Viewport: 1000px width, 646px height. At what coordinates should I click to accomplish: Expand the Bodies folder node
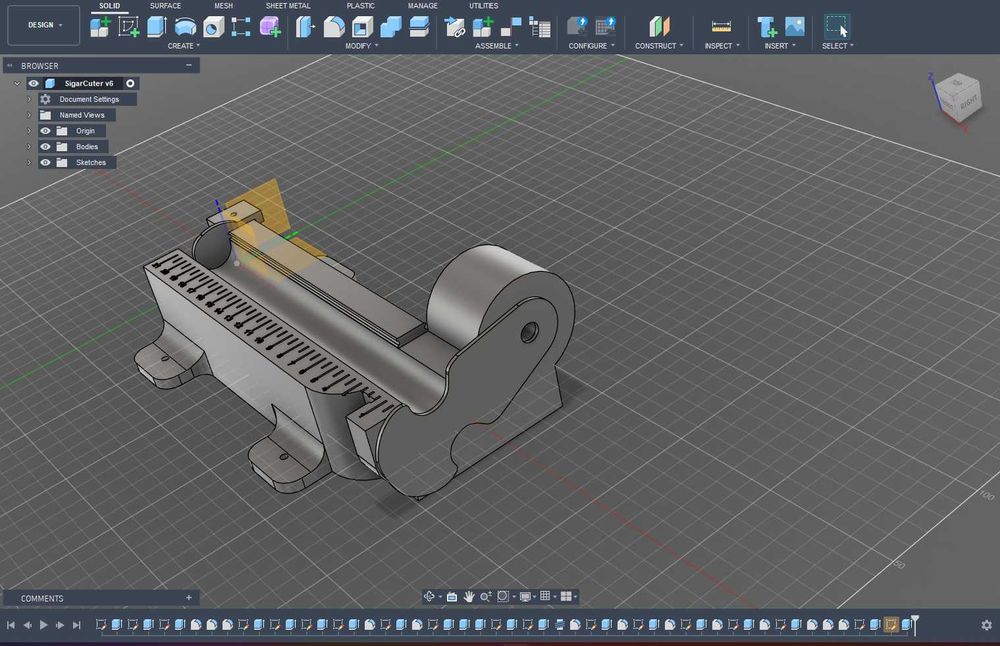[x=29, y=147]
